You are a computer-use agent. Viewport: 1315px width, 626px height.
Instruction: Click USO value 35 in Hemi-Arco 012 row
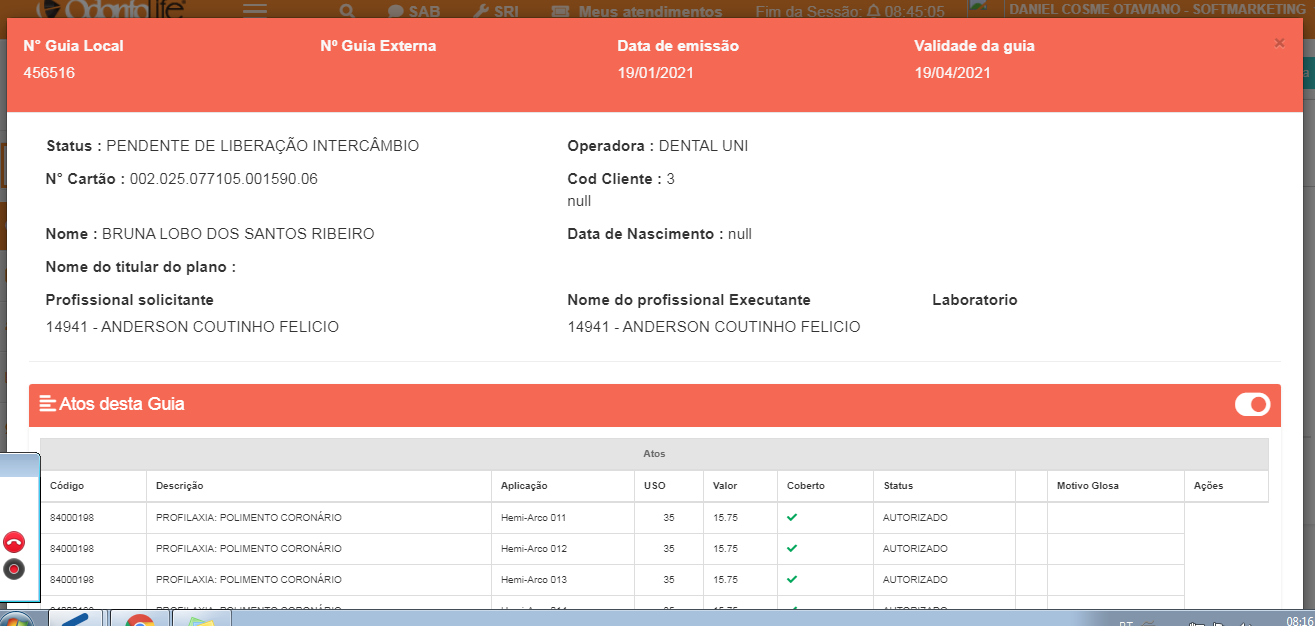(x=669, y=549)
